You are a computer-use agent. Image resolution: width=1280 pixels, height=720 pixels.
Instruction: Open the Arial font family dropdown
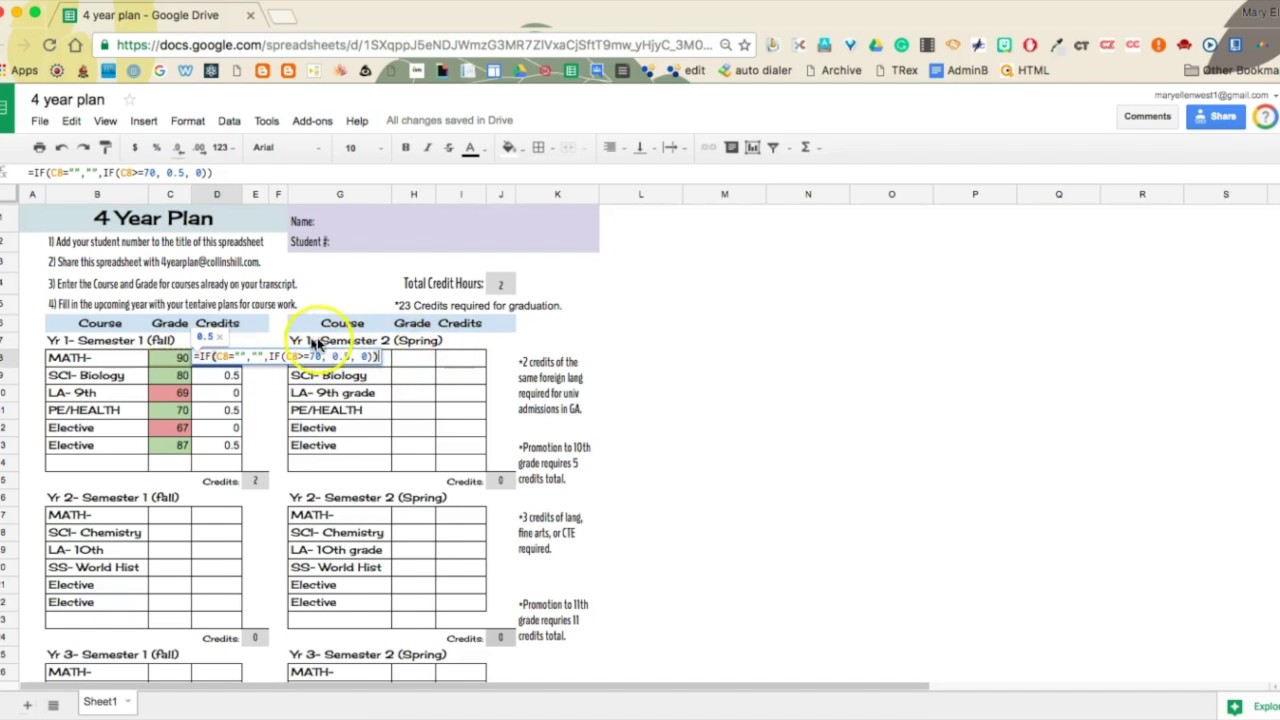(x=287, y=148)
